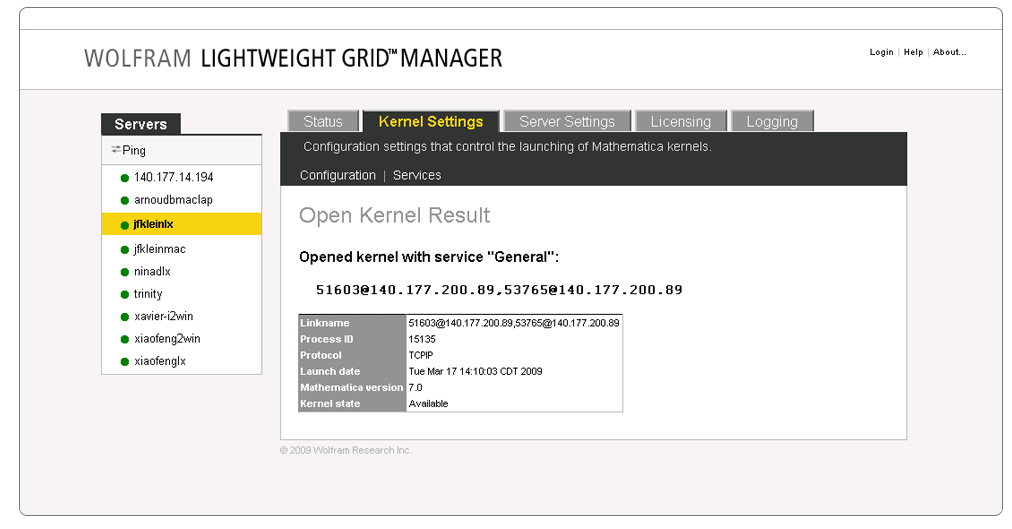Screen dimensions: 1012x529
Task: Click the Configuration settings description line
Action: pyautogui.click(x=507, y=147)
